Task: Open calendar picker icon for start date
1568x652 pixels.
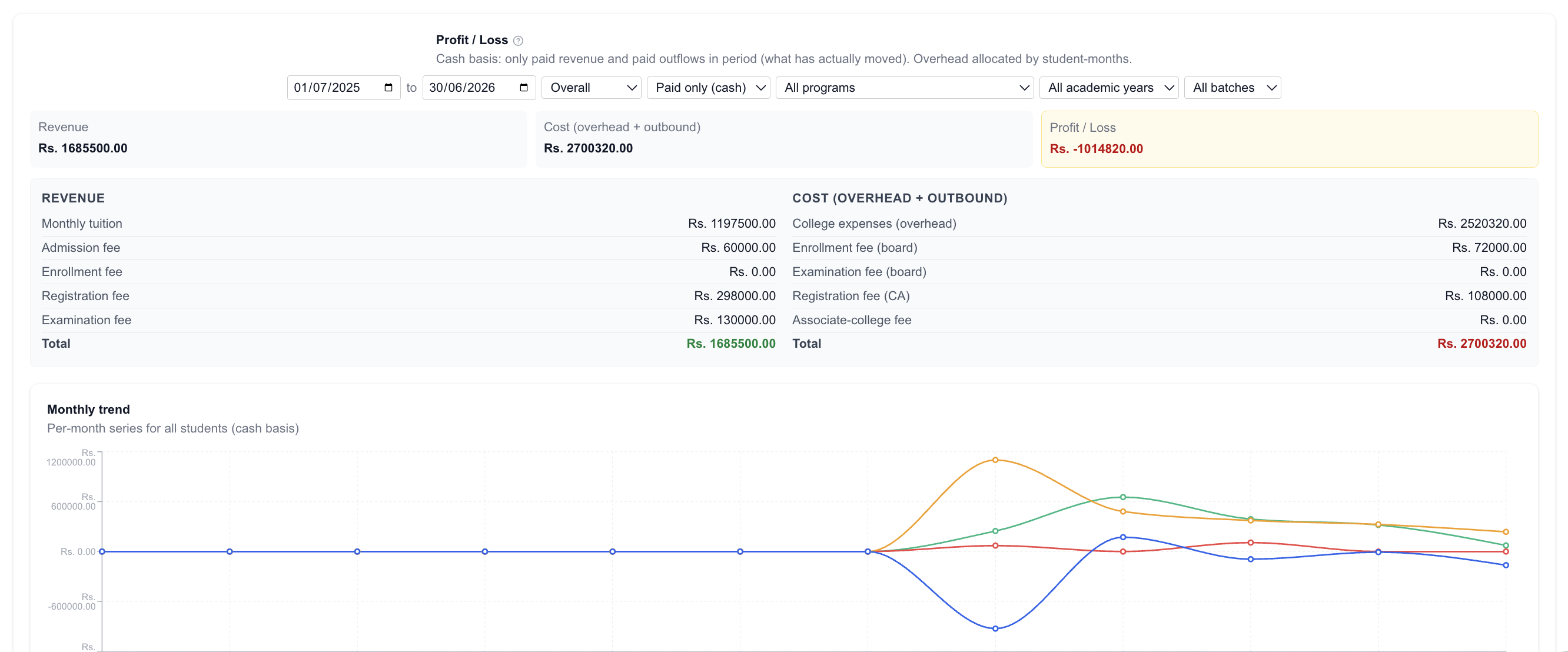Action: coord(388,88)
